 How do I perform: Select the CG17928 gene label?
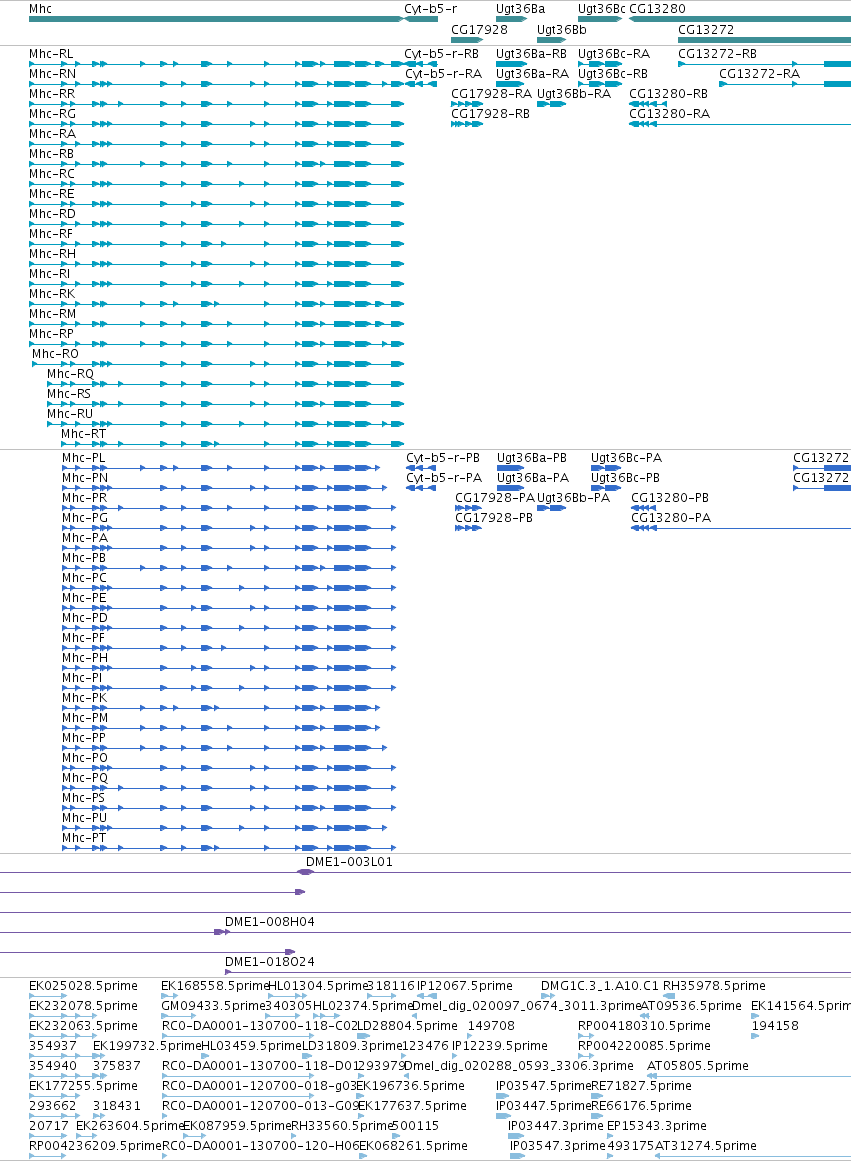tap(479, 30)
